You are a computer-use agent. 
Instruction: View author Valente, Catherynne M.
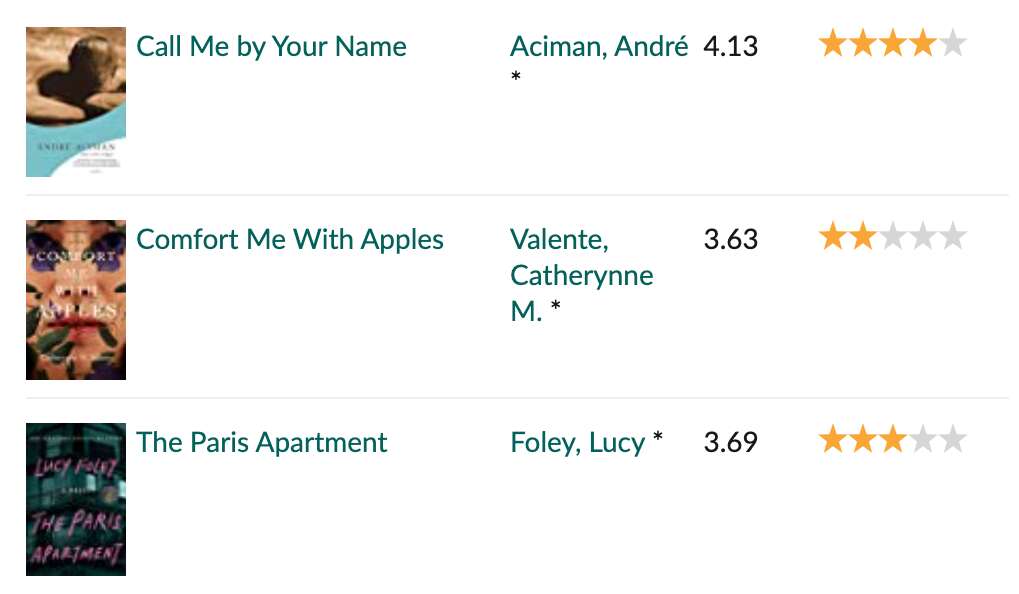[x=581, y=276]
